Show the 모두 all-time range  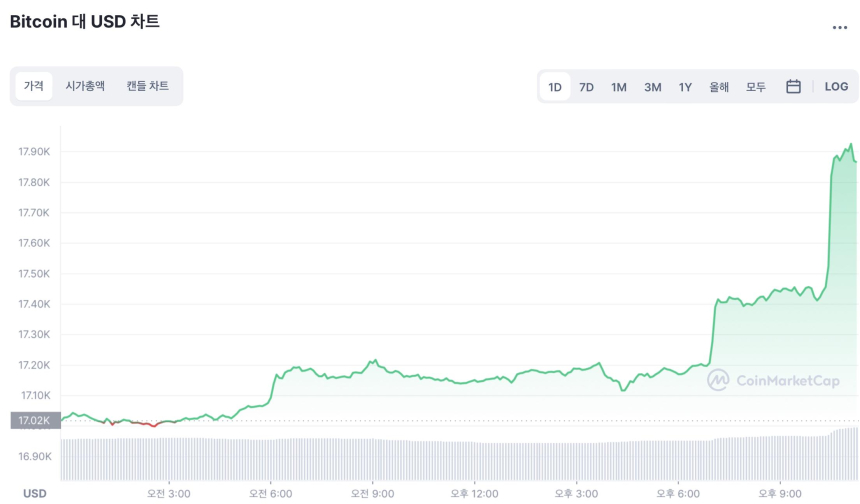pos(756,87)
